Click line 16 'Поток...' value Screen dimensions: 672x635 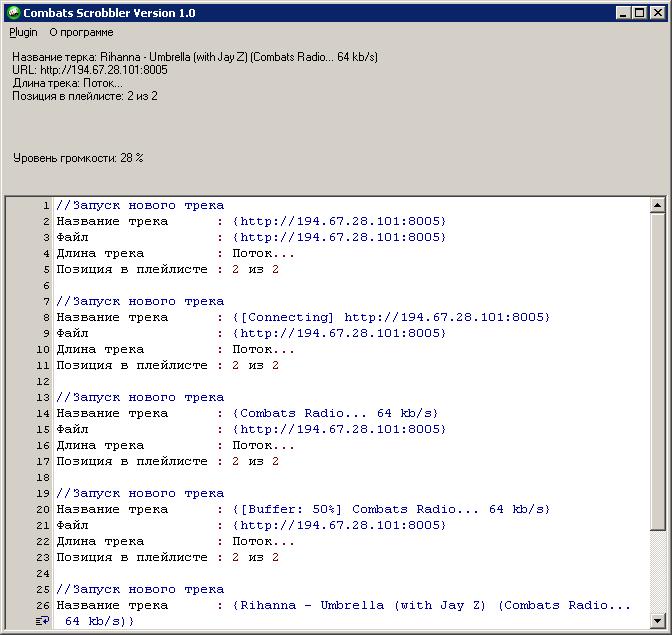coord(263,446)
